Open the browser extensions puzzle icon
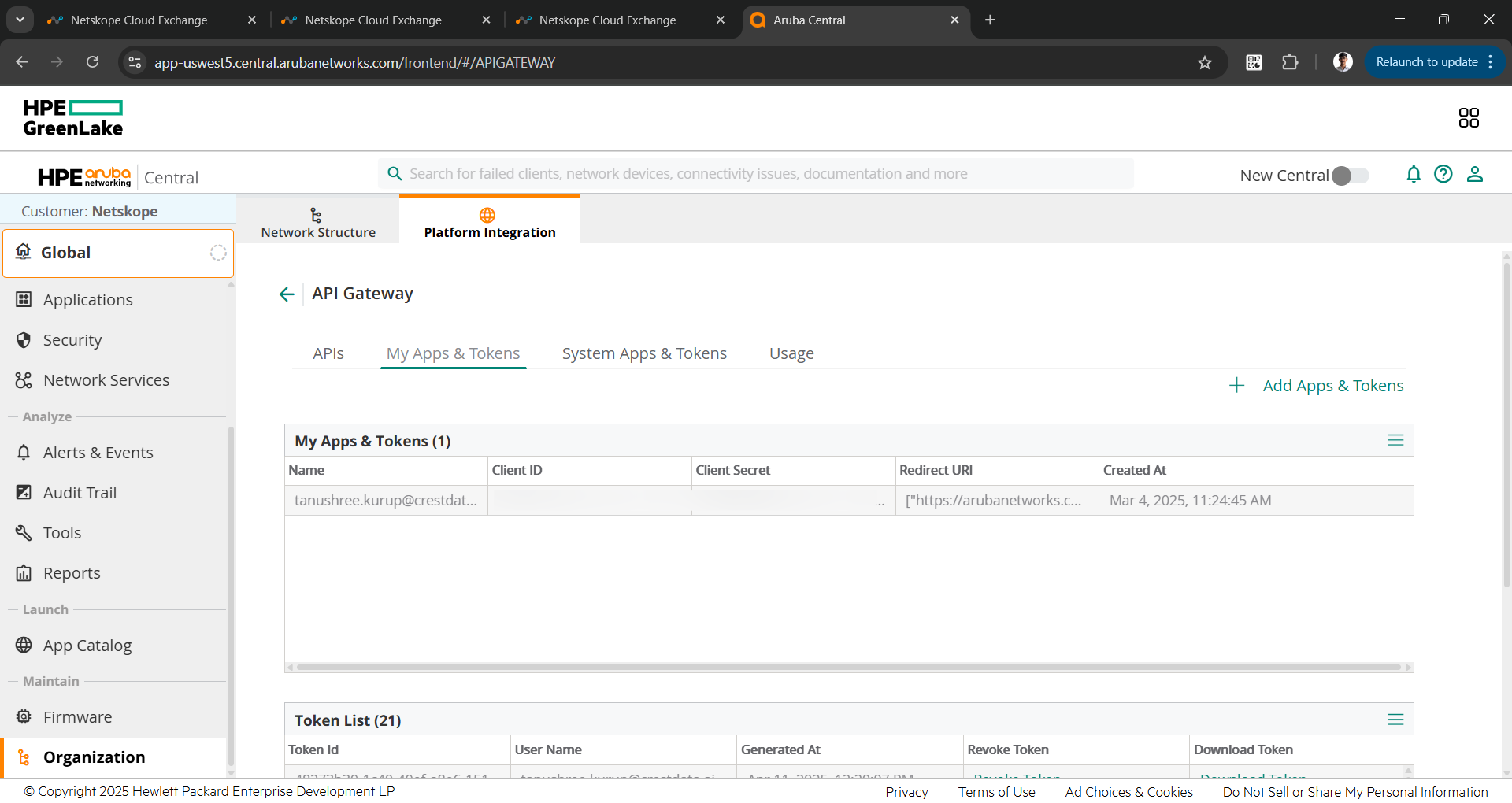The image size is (1512, 803). tap(1290, 62)
